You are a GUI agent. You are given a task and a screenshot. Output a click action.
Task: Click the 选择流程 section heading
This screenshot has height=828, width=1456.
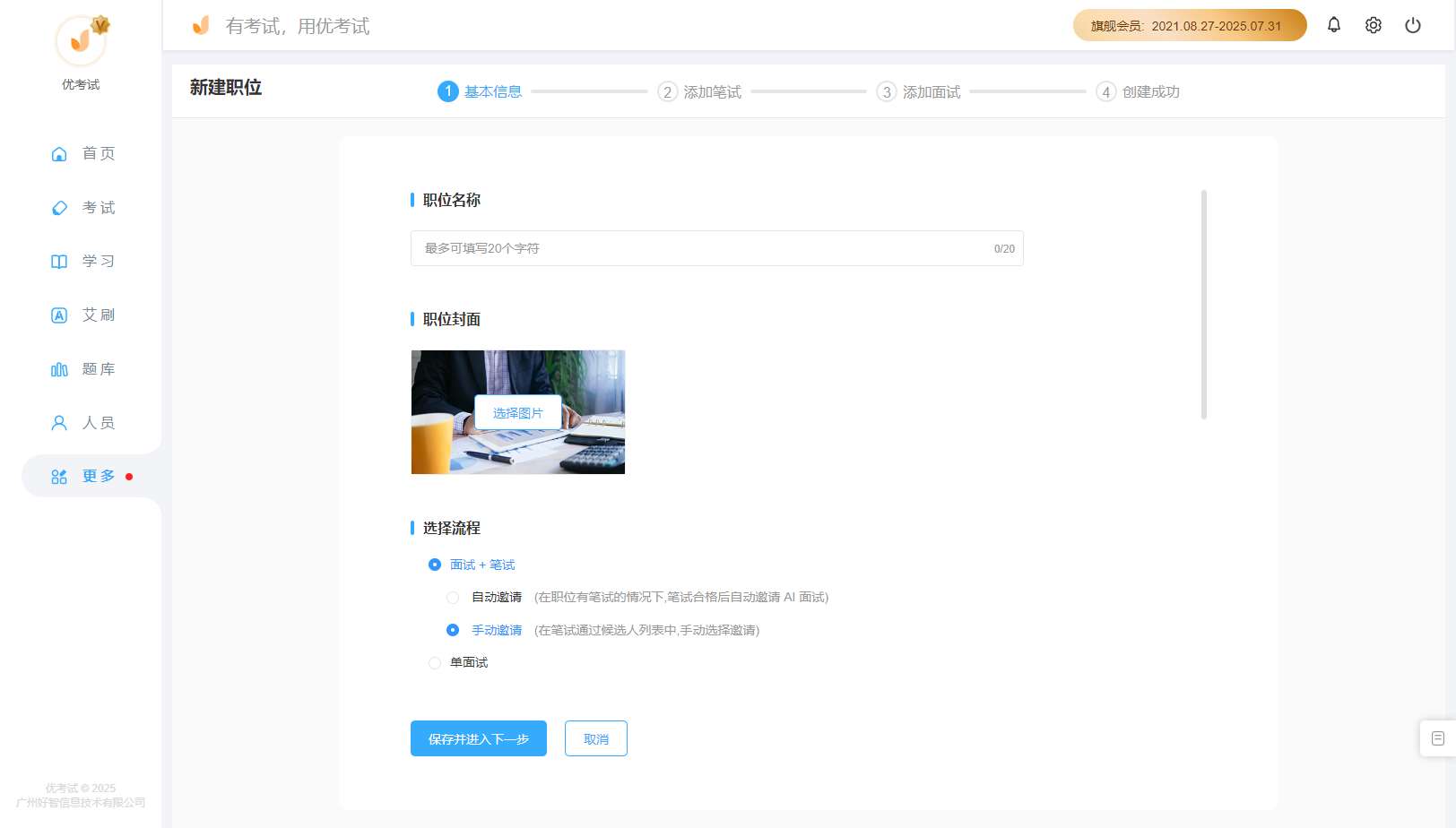pyautogui.click(x=452, y=528)
